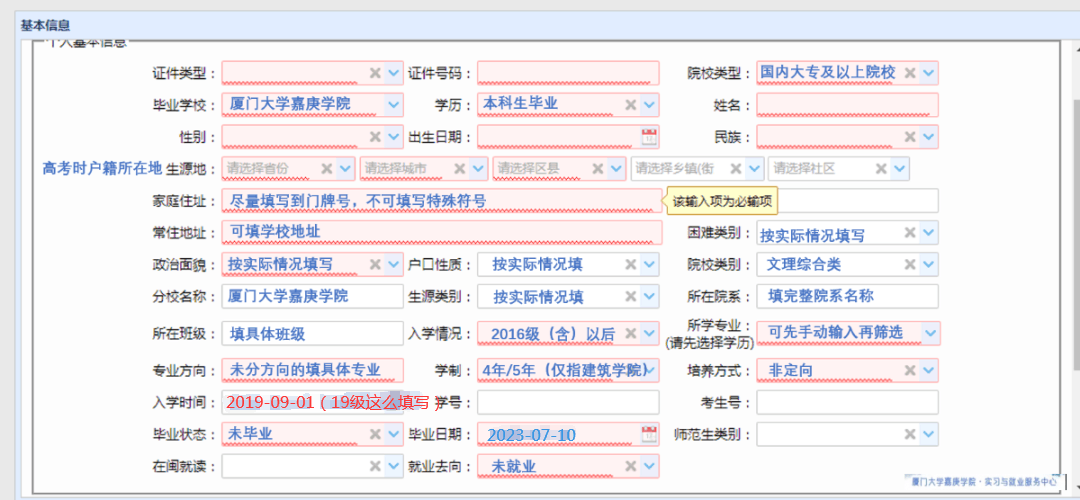This screenshot has width=1080, height=500.
Task: Open the 户口性质 dropdown arrow
Action: [650, 264]
